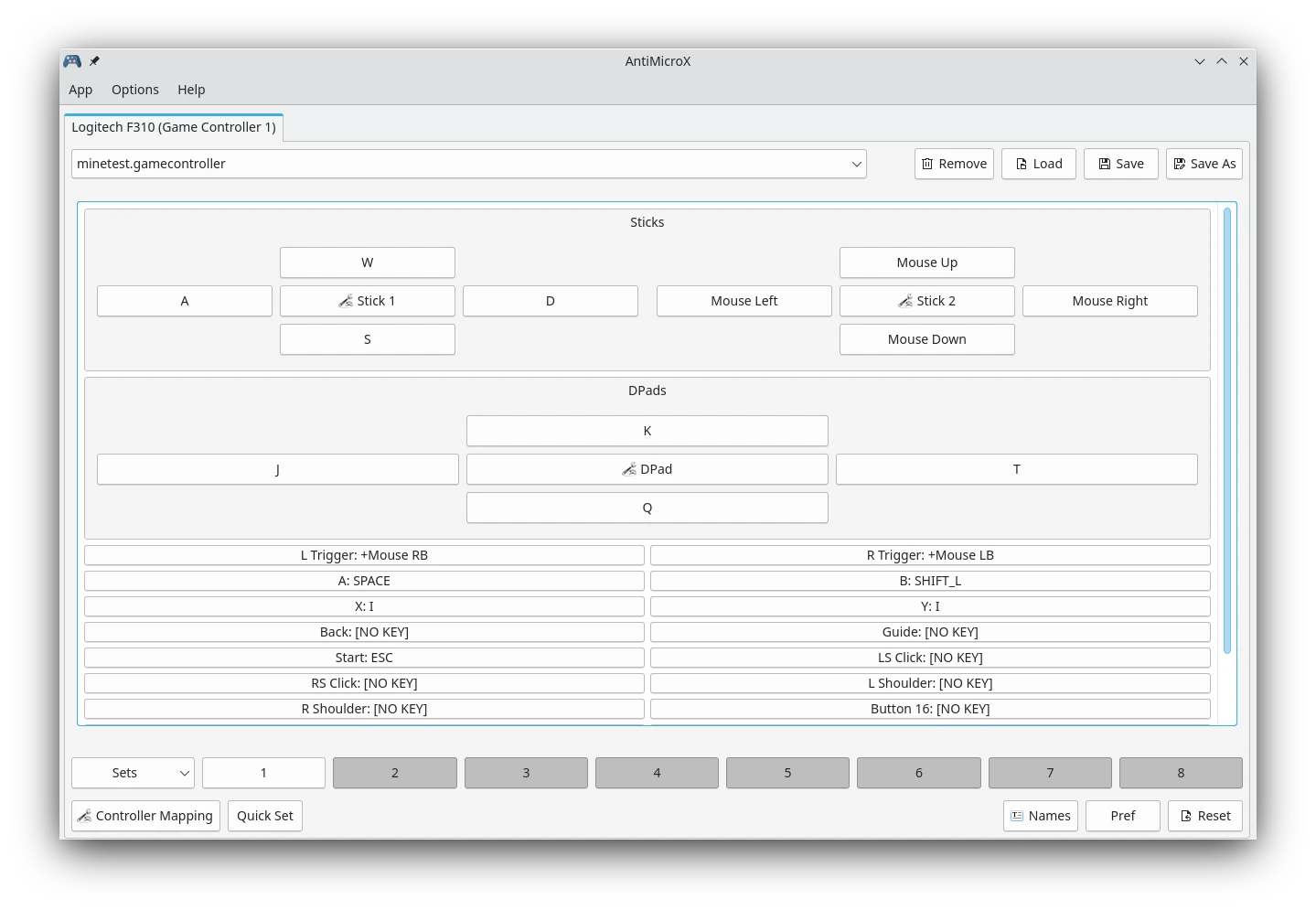This screenshot has height=910, width=1316.
Task: Click the DPad up button K
Action: [647, 431]
